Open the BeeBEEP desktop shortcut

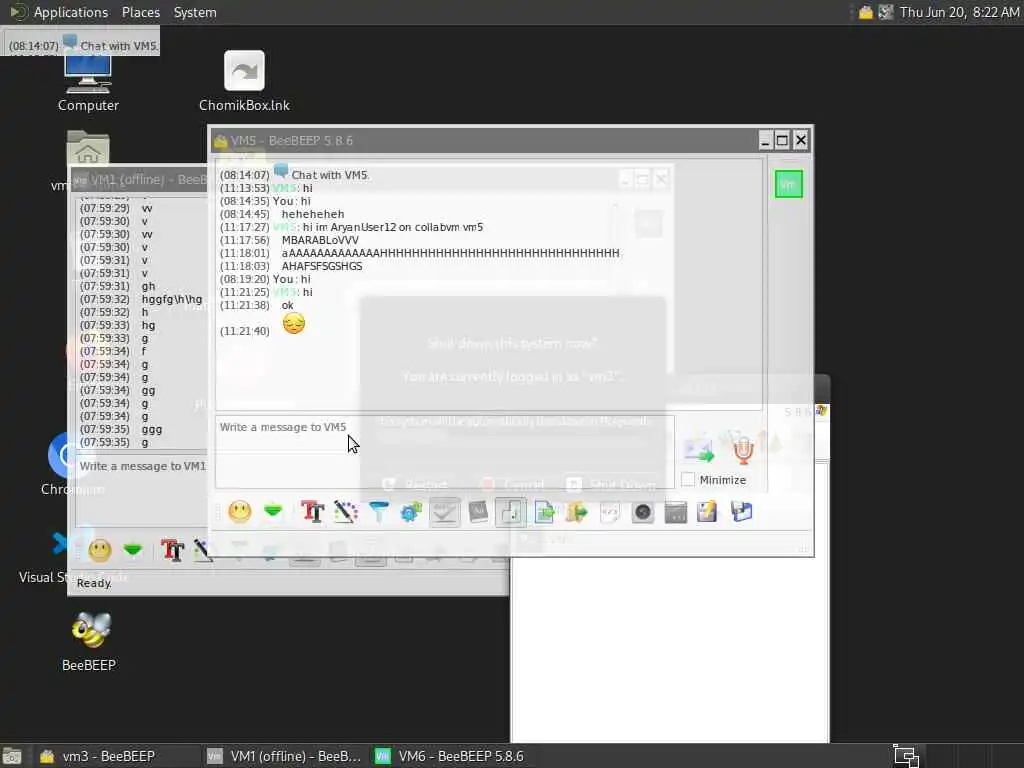(x=89, y=642)
